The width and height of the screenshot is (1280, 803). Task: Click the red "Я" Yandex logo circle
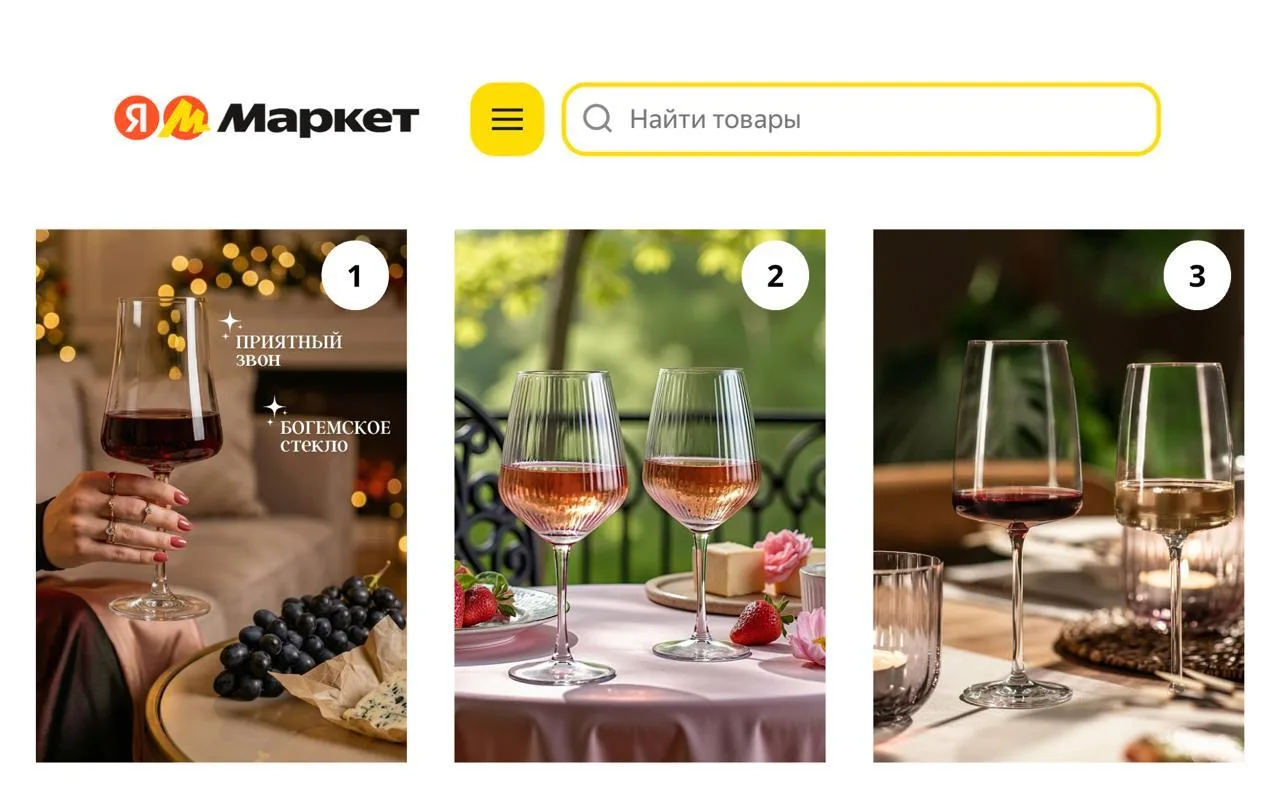136,118
